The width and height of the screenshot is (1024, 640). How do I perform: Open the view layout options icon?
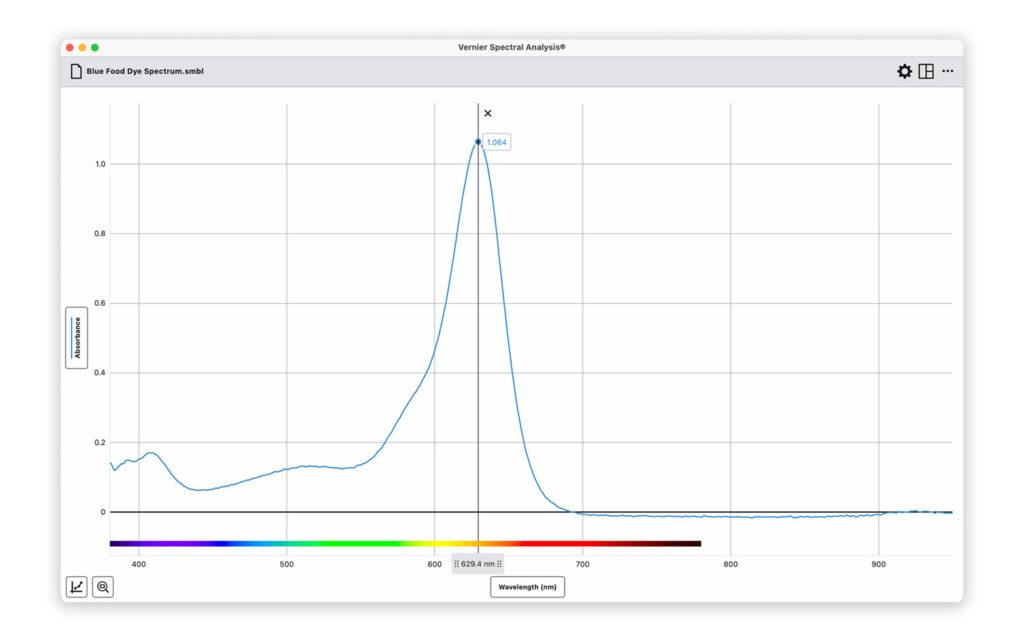pyautogui.click(x=926, y=72)
